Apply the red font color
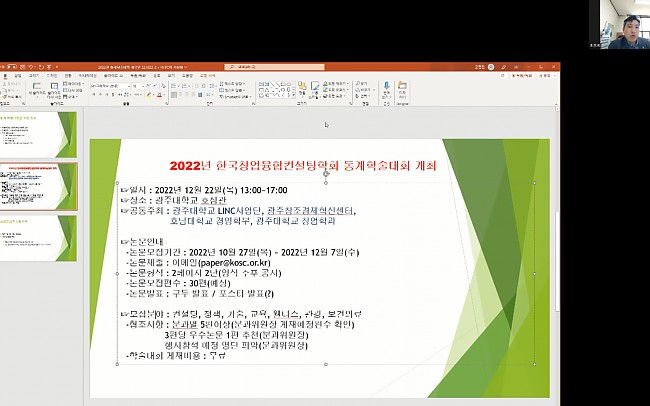Viewport: 650px width, 406px height. 160,95
